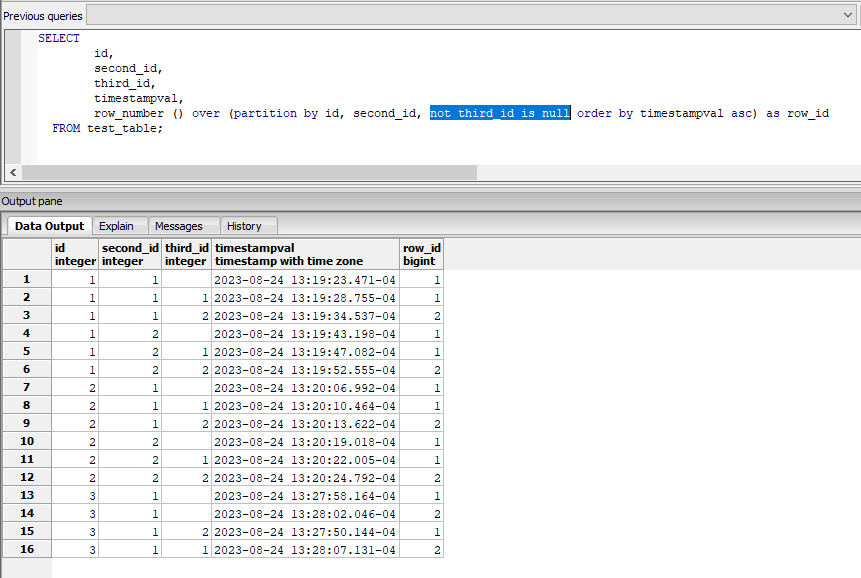Select the id column header
Screen dimensions: 861x578
coord(75,254)
